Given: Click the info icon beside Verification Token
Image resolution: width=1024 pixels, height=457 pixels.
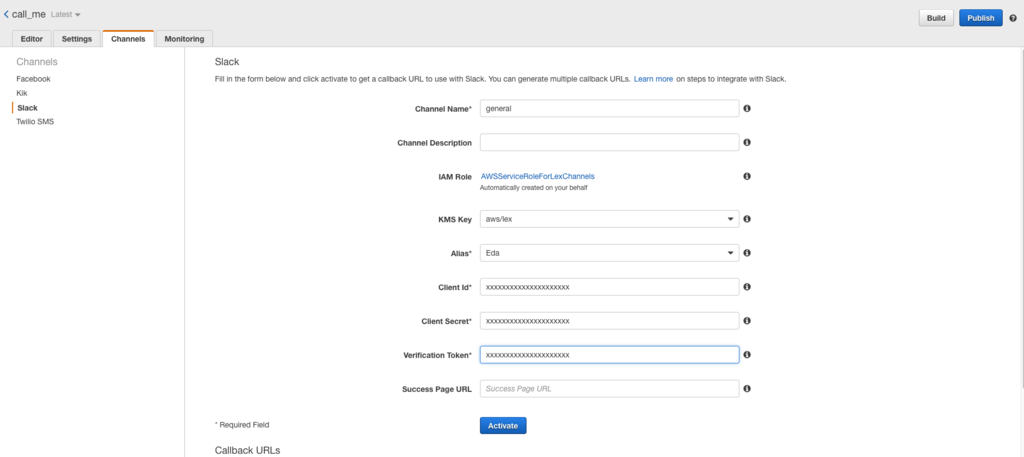Looking at the screenshot, I should [x=746, y=355].
